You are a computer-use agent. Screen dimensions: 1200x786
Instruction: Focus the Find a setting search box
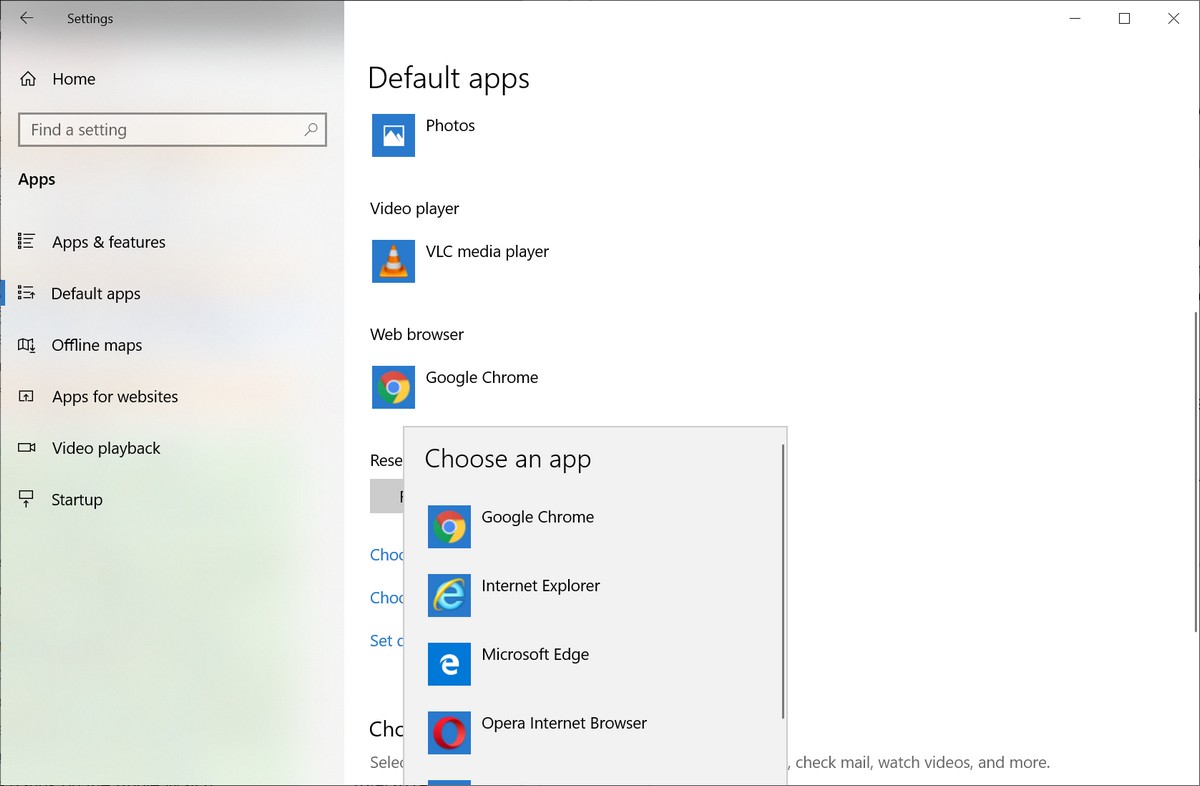(x=172, y=130)
